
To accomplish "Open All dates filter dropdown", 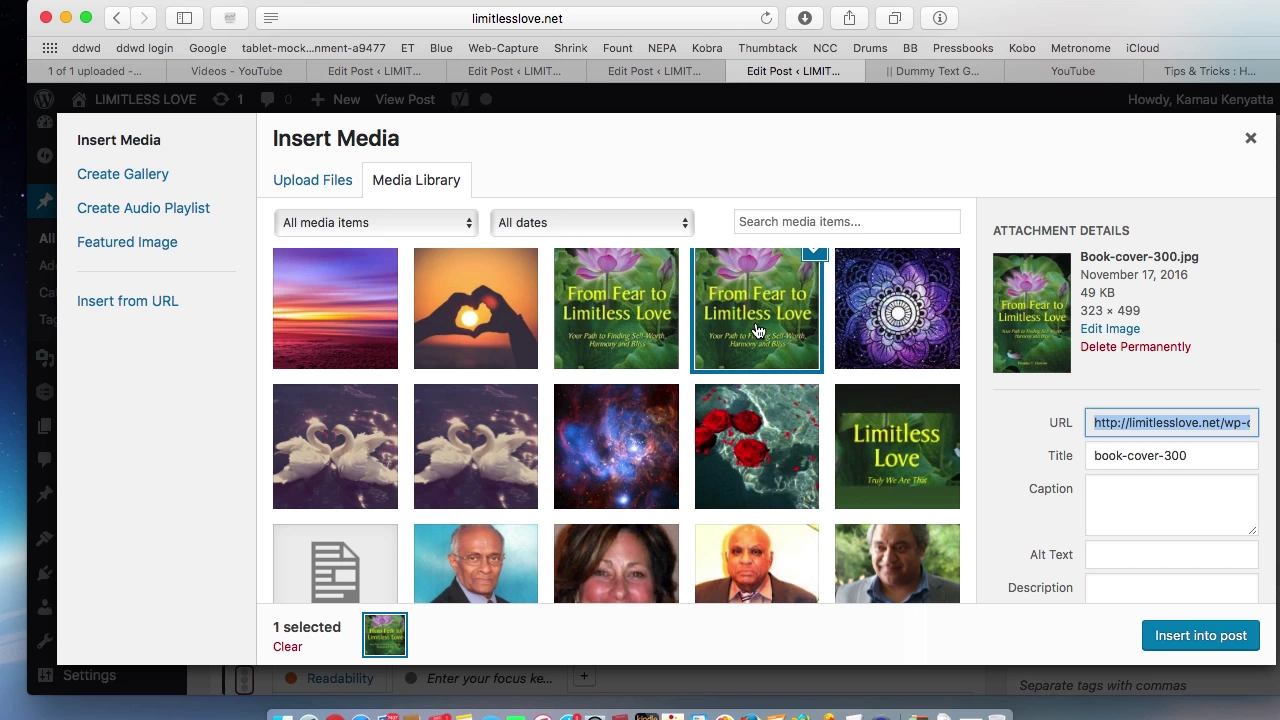I will click(x=593, y=222).
